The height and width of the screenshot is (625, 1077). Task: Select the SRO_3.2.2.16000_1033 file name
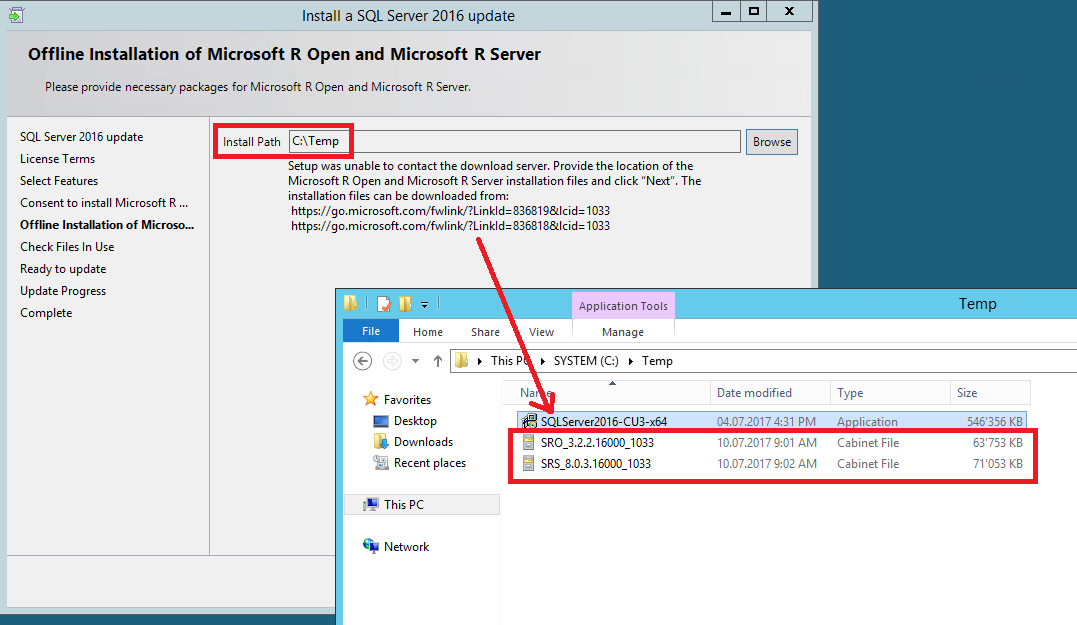597,443
